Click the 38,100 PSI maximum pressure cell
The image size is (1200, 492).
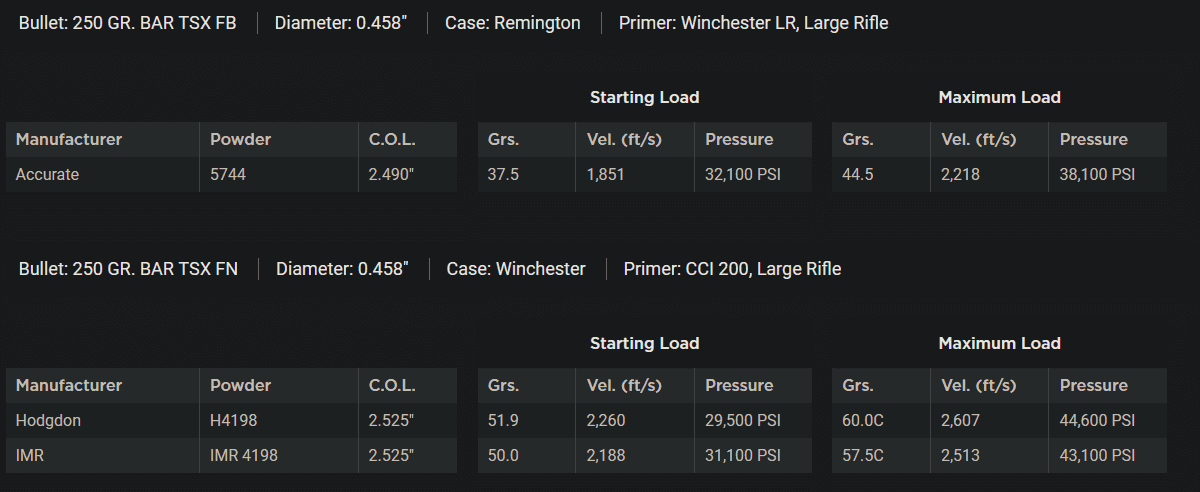click(1098, 175)
